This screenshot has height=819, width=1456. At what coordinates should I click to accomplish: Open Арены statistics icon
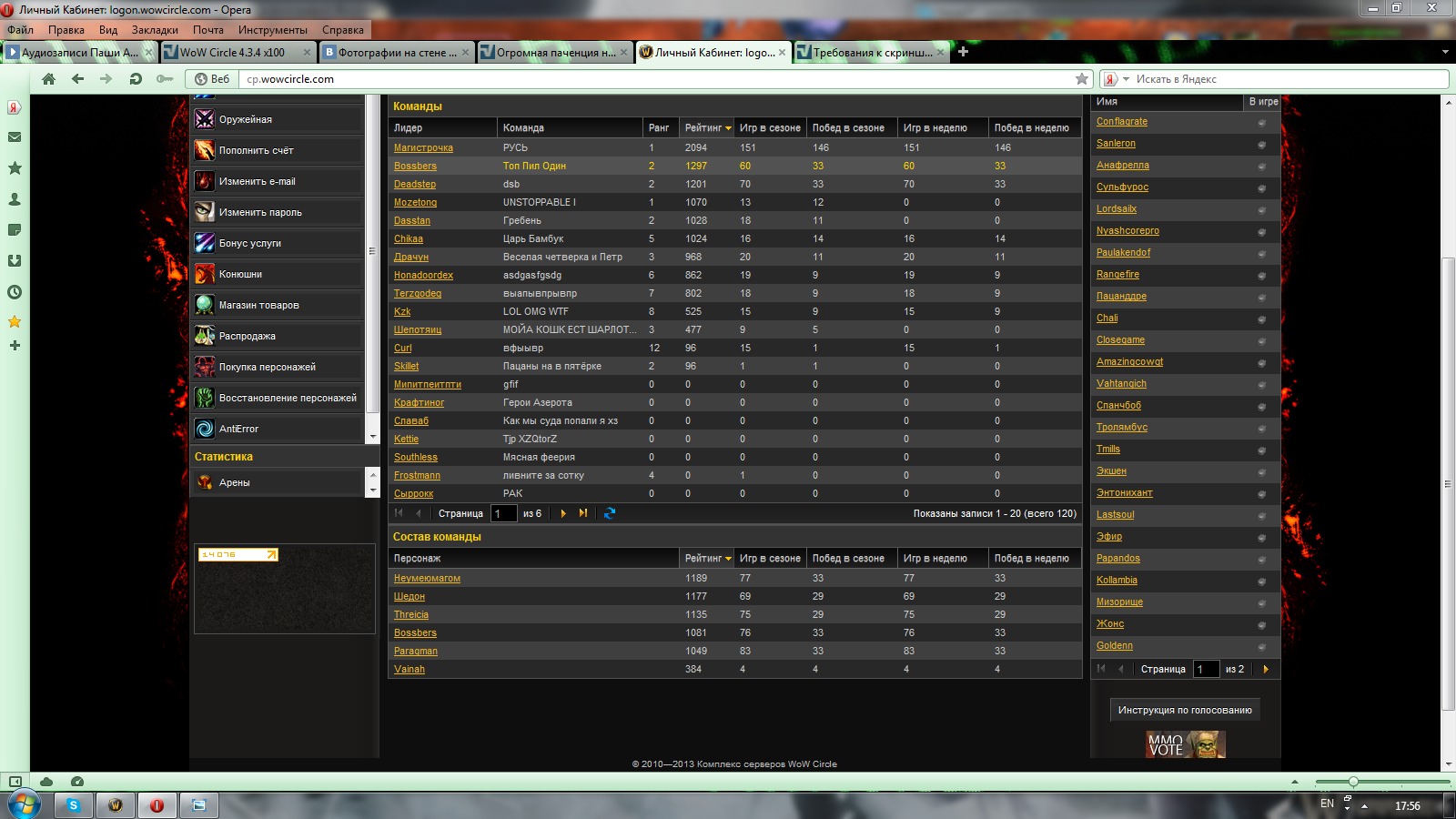tap(205, 482)
